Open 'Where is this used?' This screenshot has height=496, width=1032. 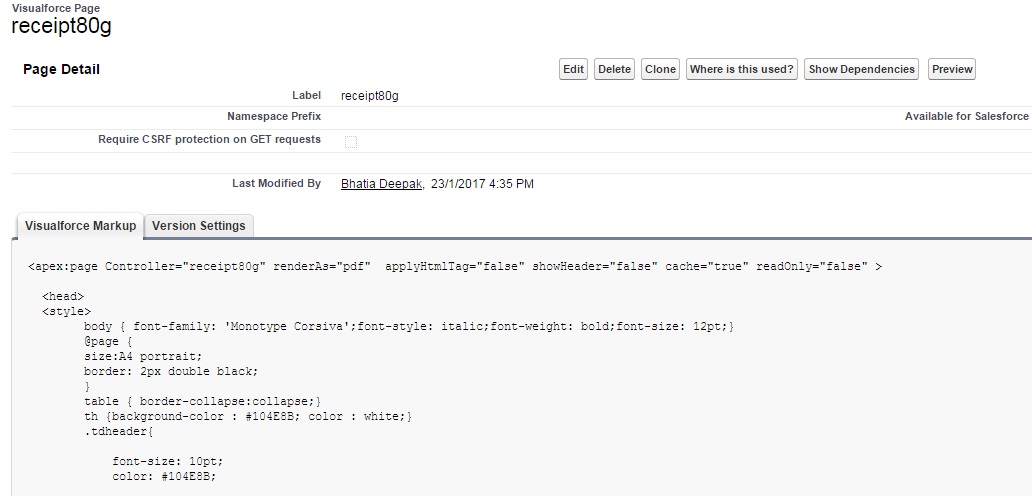[741, 69]
